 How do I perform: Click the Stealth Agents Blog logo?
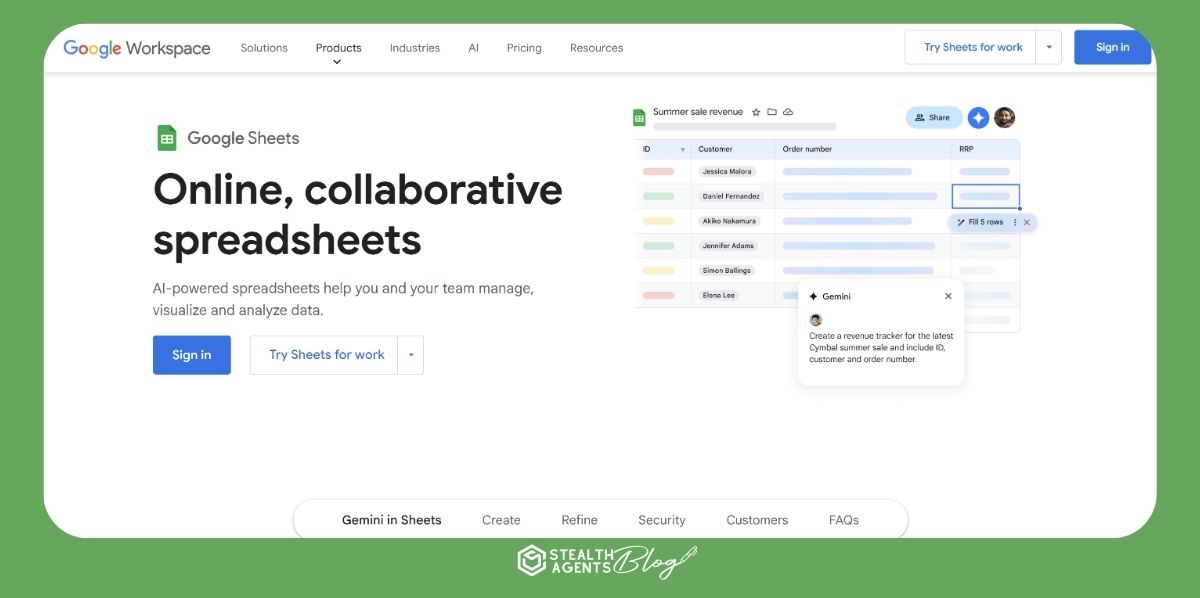click(x=604, y=561)
